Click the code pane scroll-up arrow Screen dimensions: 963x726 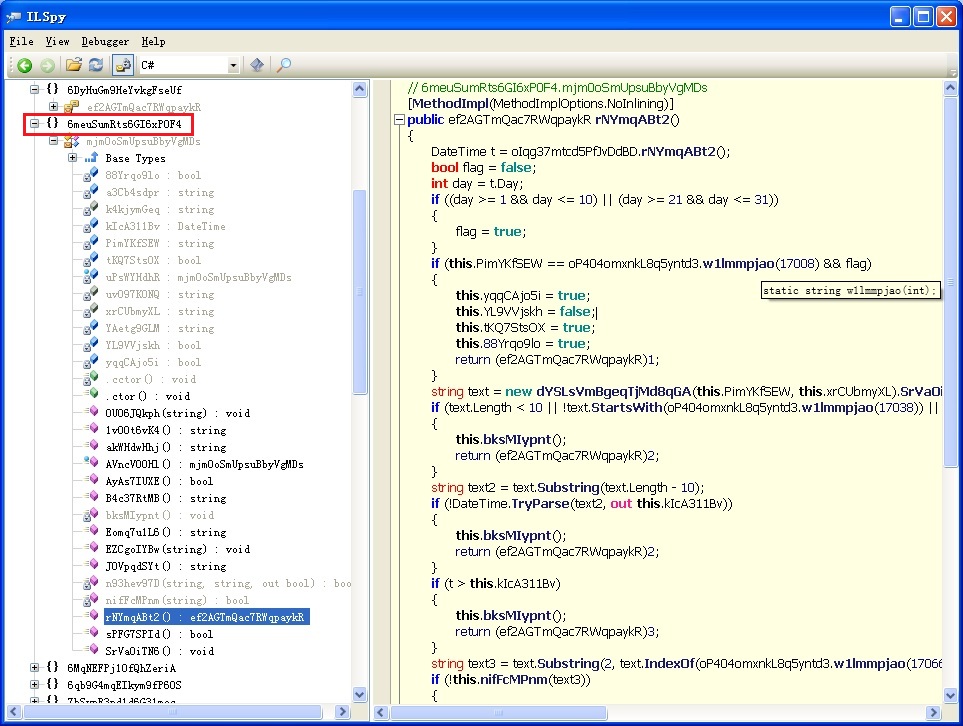(950, 88)
